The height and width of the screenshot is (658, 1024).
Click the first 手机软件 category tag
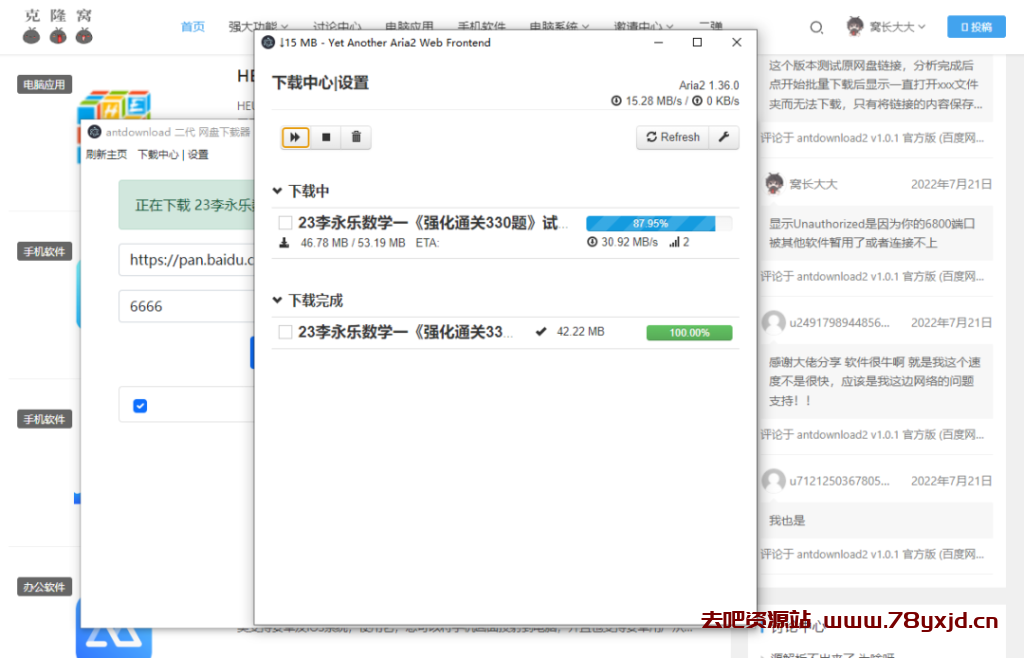click(x=44, y=251)
